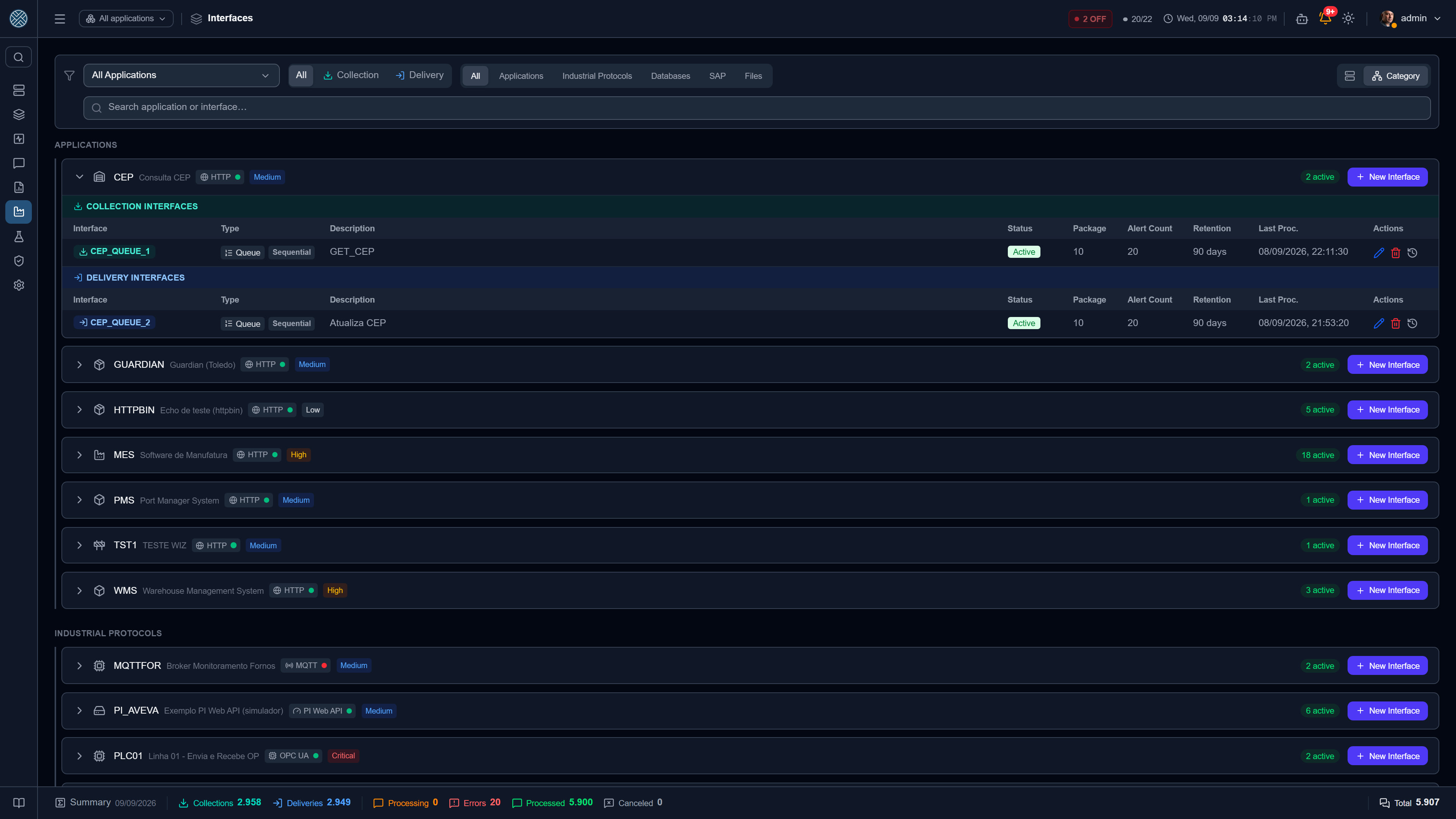Switch theme with the sun icon
The image size is (1456, 819).
pyautogui.click(x=1348, y=18)
